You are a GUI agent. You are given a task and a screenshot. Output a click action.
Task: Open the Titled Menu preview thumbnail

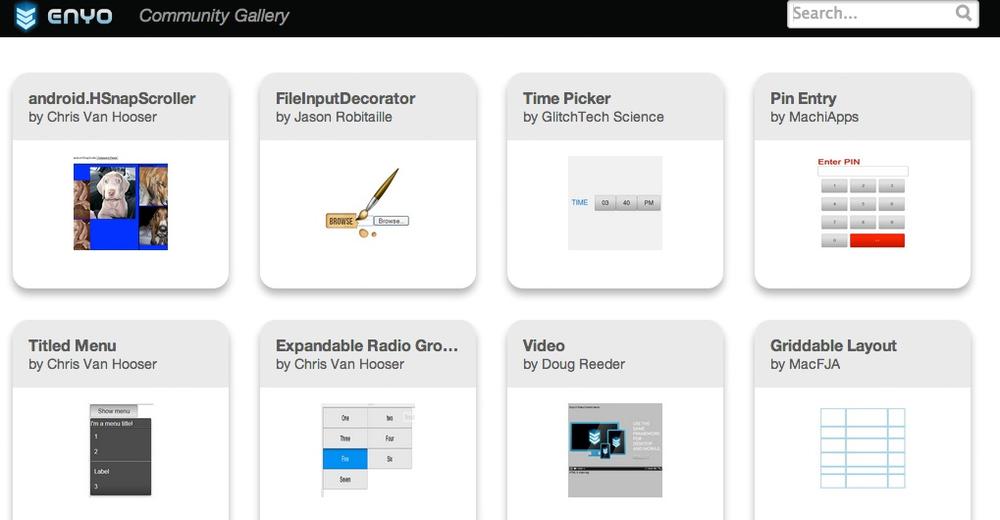click(x=121, y=450)
